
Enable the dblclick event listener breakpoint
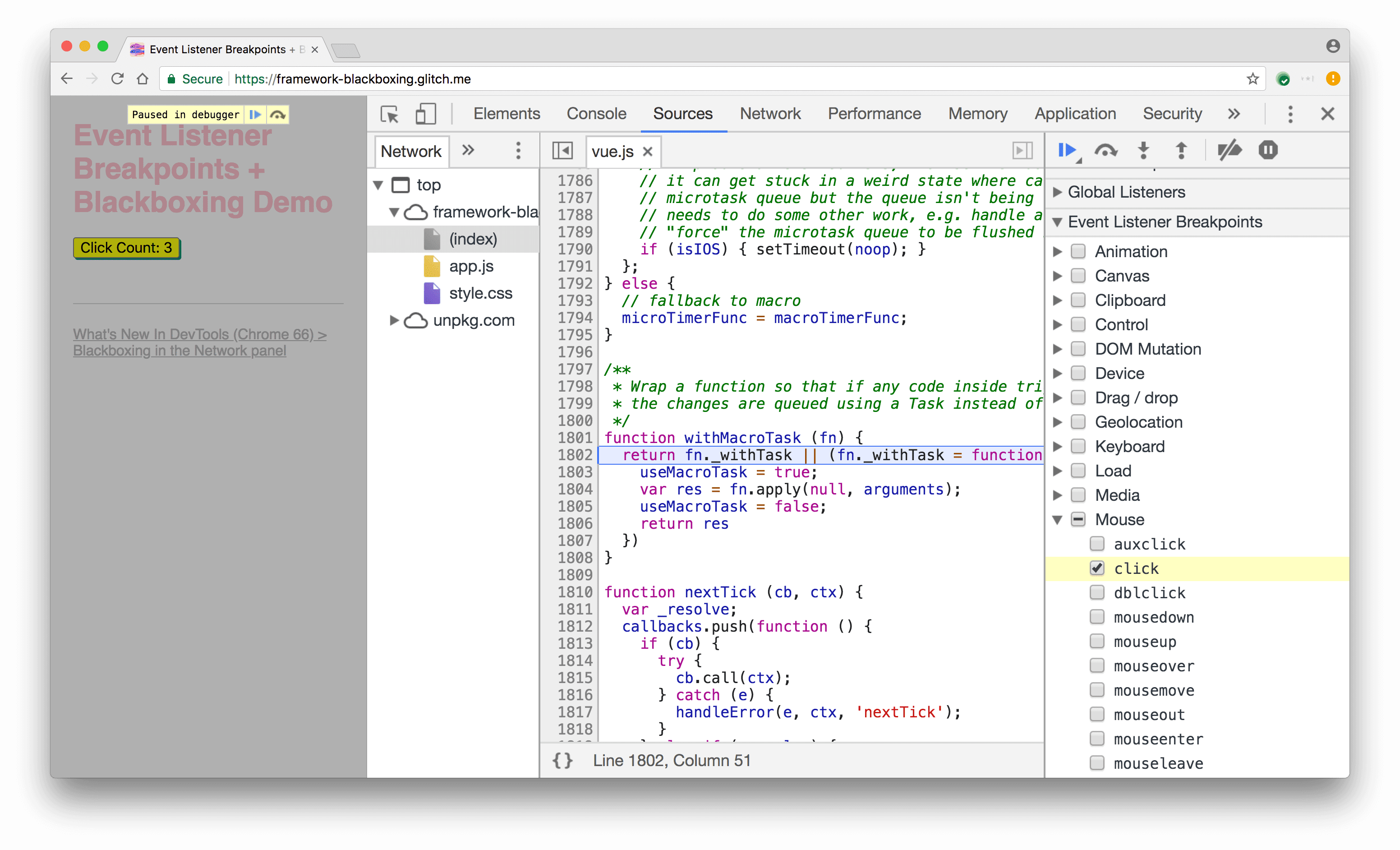pos(1097,591)
